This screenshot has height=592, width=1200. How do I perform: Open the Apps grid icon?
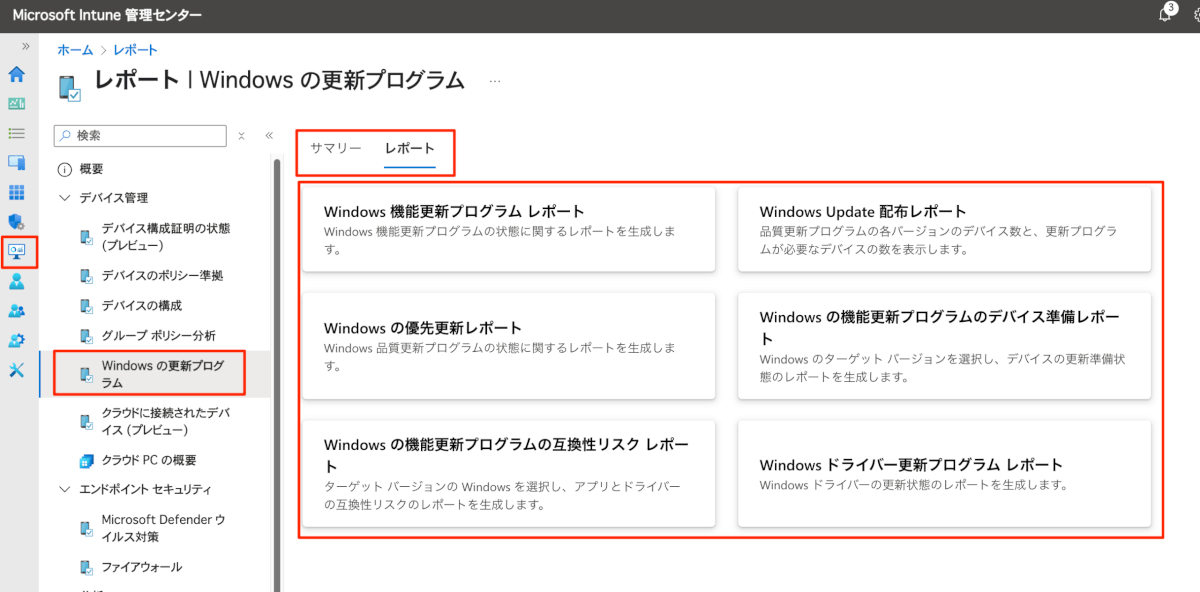tap(16, 192)
